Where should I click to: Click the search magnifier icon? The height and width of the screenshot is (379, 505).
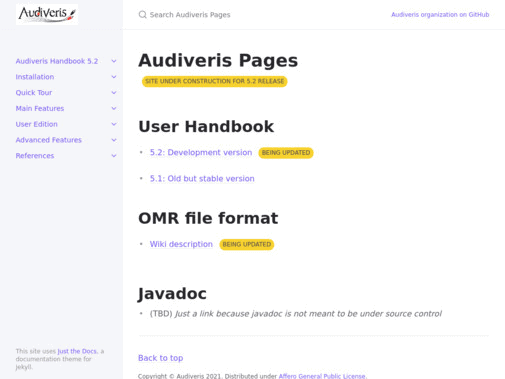(143, 15)
